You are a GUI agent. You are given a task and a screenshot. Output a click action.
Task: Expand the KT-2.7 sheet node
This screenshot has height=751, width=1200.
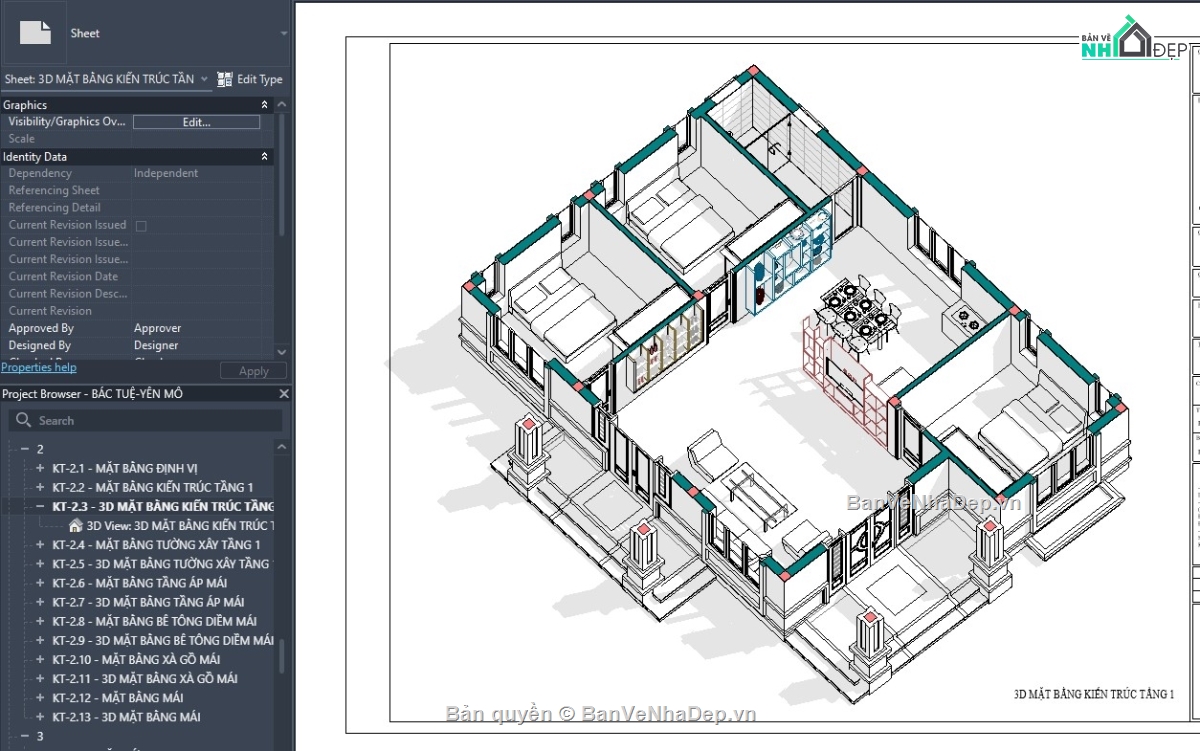click(x=40, y=602)
